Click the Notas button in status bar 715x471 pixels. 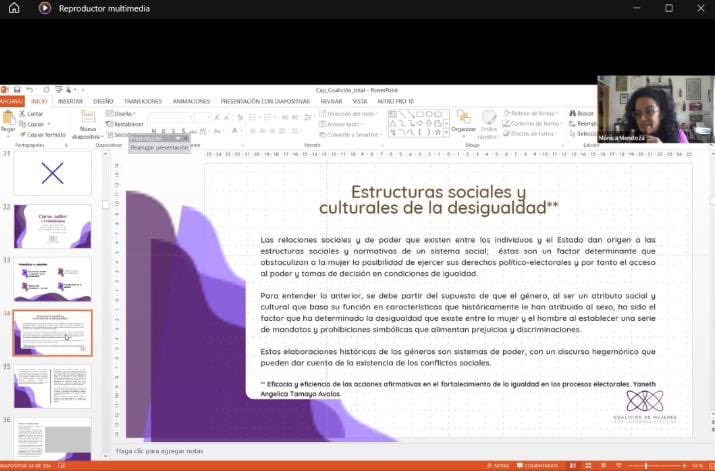tap(498, 466)
